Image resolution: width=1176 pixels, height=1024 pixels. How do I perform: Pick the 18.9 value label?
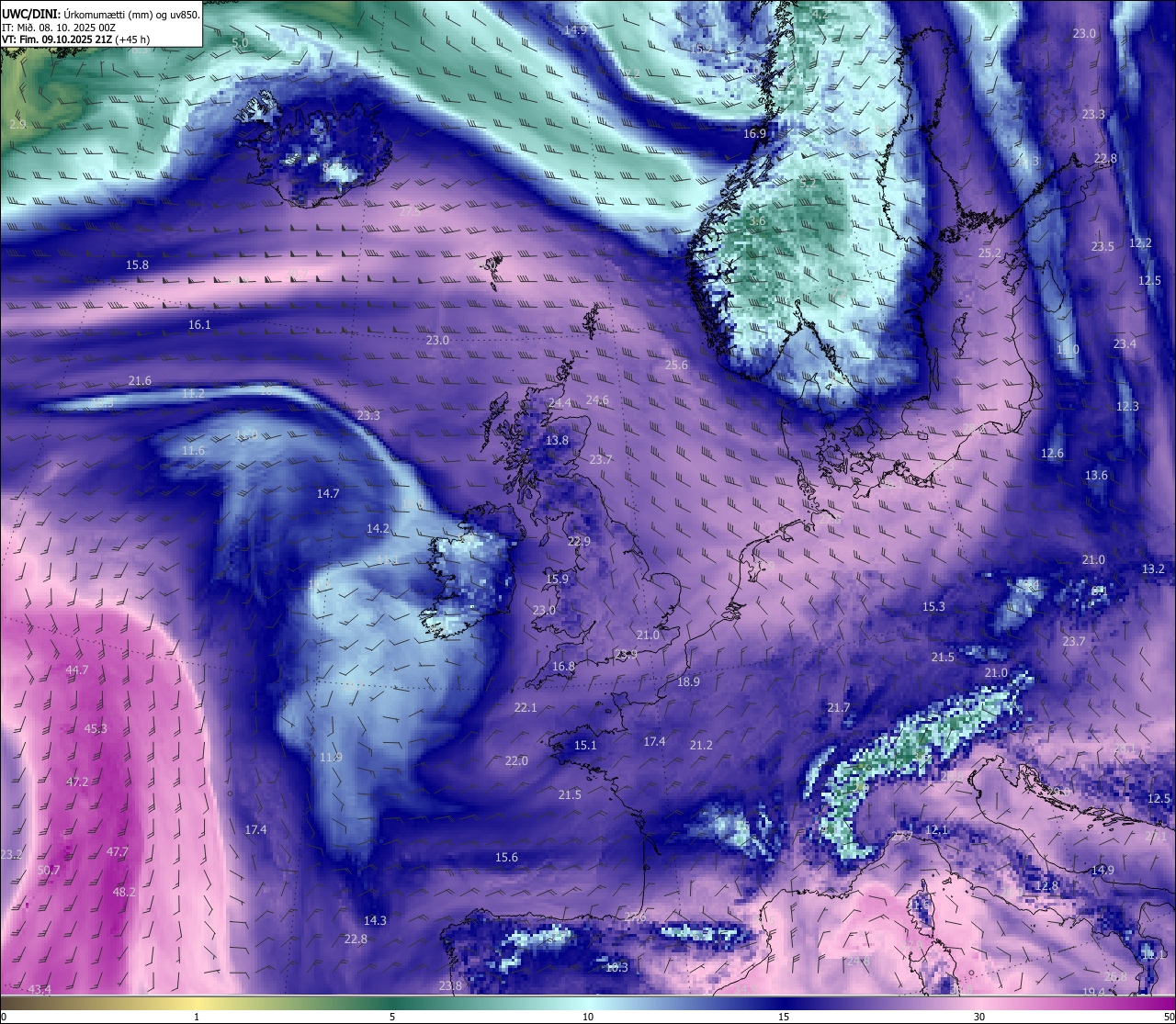point(688,681)
